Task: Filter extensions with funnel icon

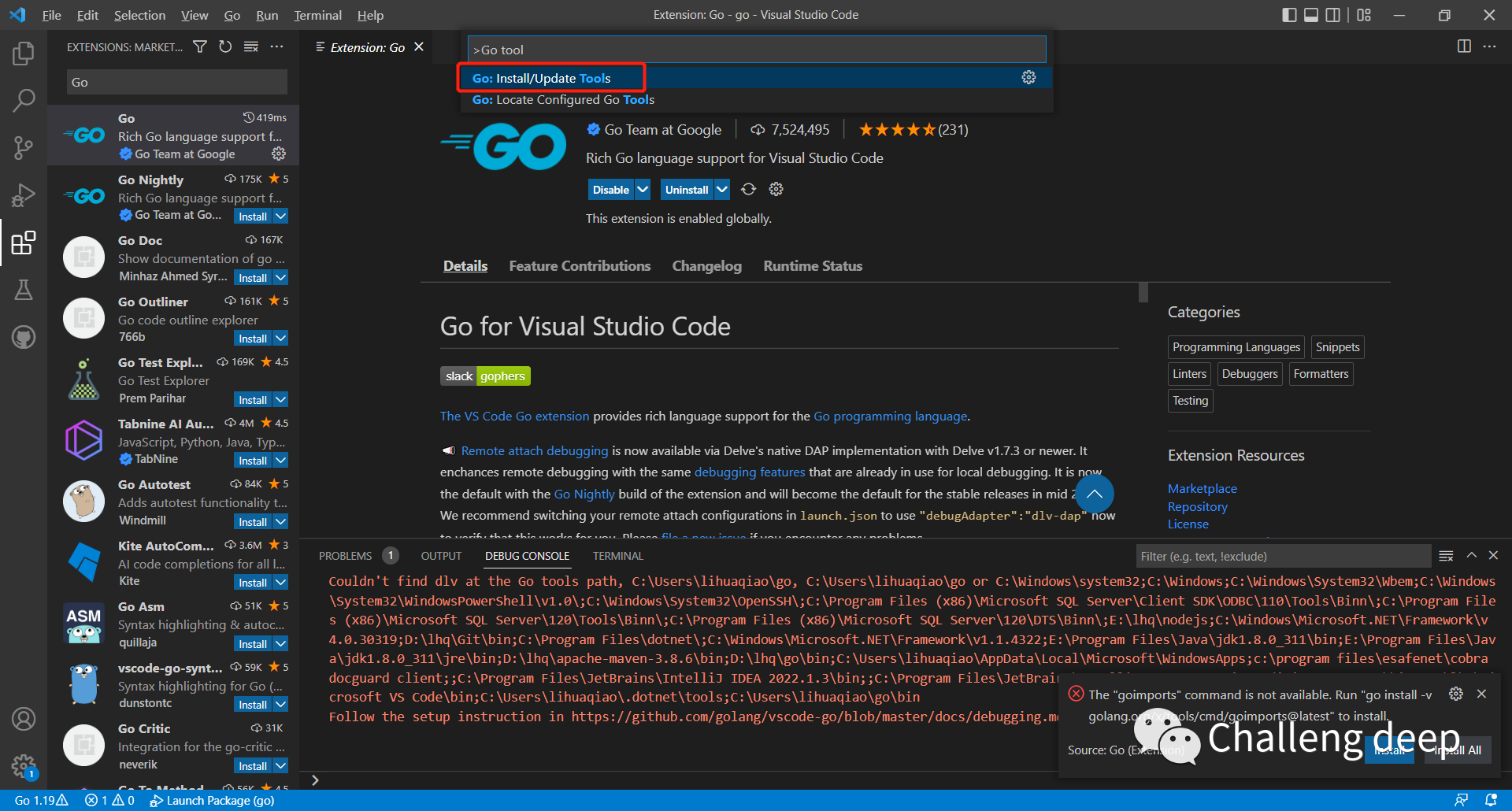Action: tap(200, 47)
